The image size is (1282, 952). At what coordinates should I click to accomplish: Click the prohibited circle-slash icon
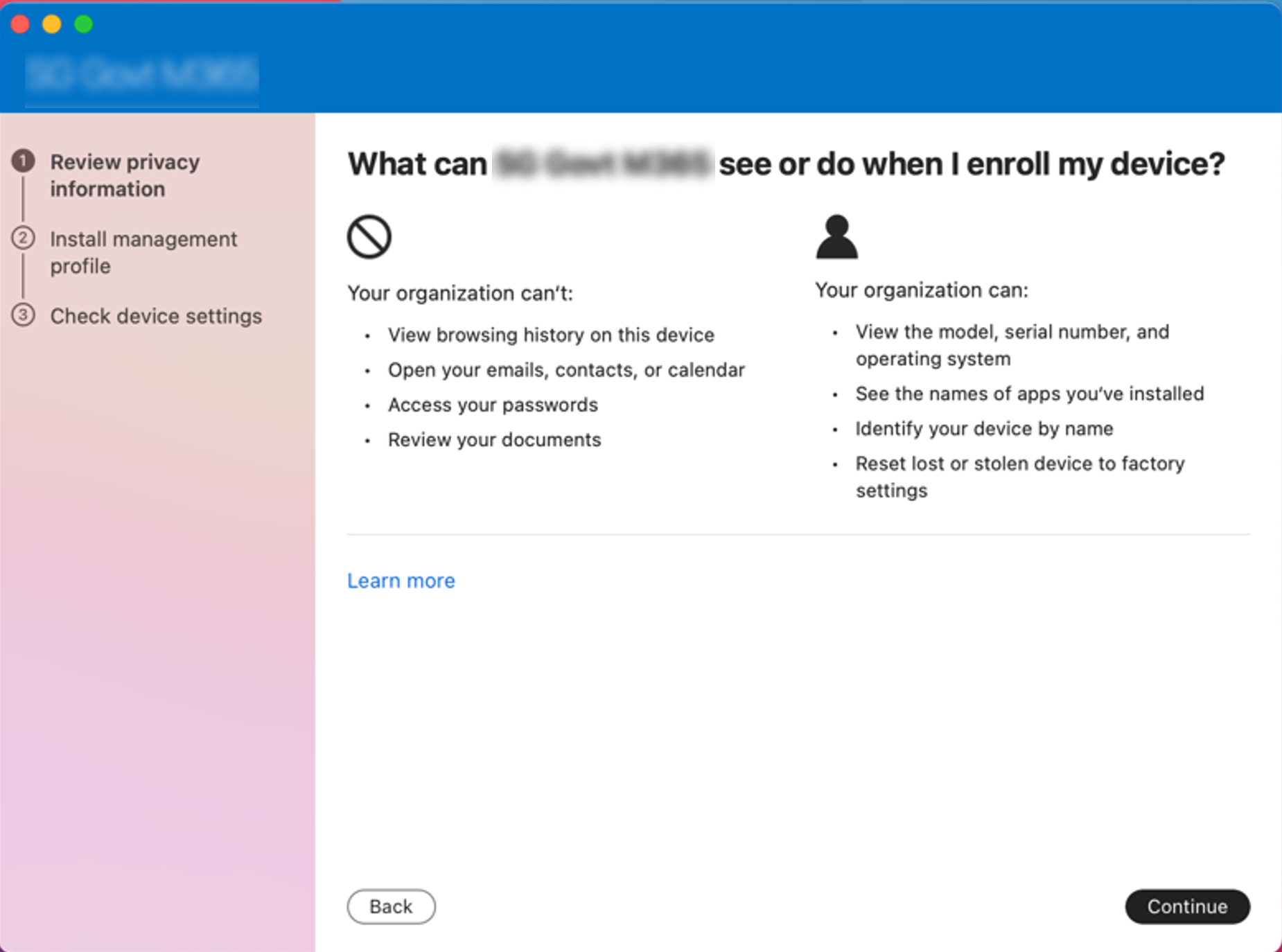point(369,237)
